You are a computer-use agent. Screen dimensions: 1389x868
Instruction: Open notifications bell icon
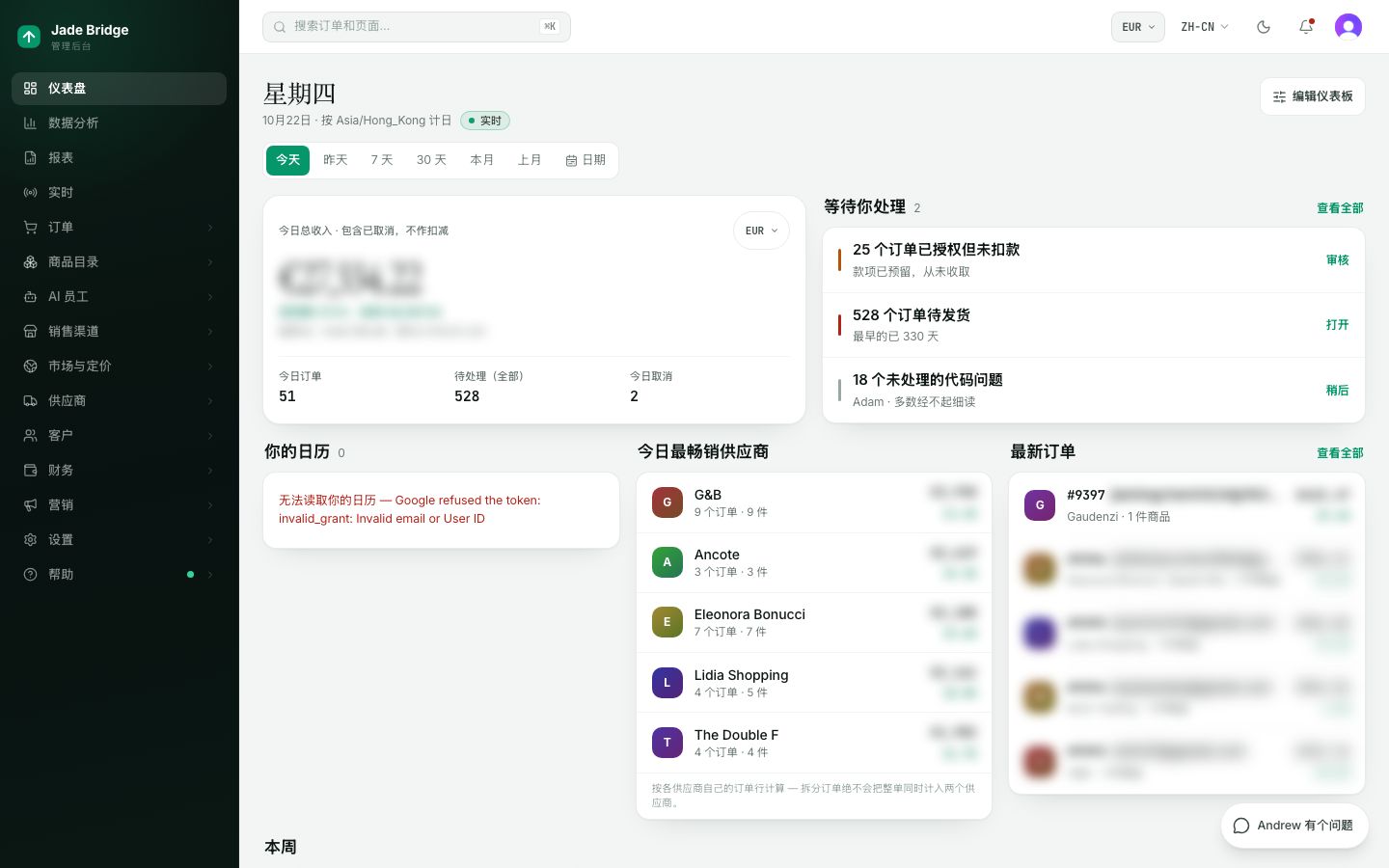pyautogui.click(x=1306, y=27)
